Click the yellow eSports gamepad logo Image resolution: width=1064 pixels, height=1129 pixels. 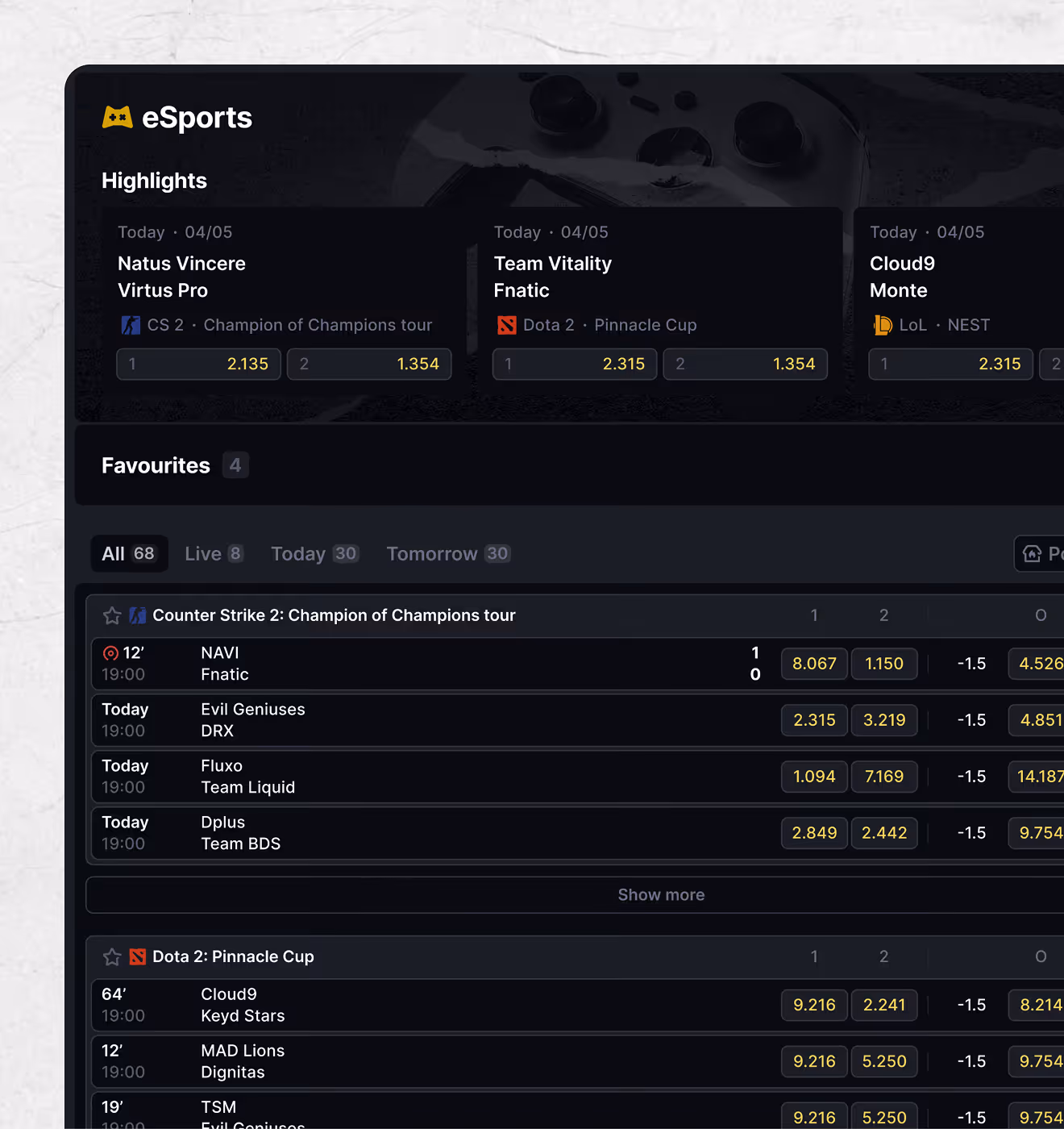[x=117, y=117]
